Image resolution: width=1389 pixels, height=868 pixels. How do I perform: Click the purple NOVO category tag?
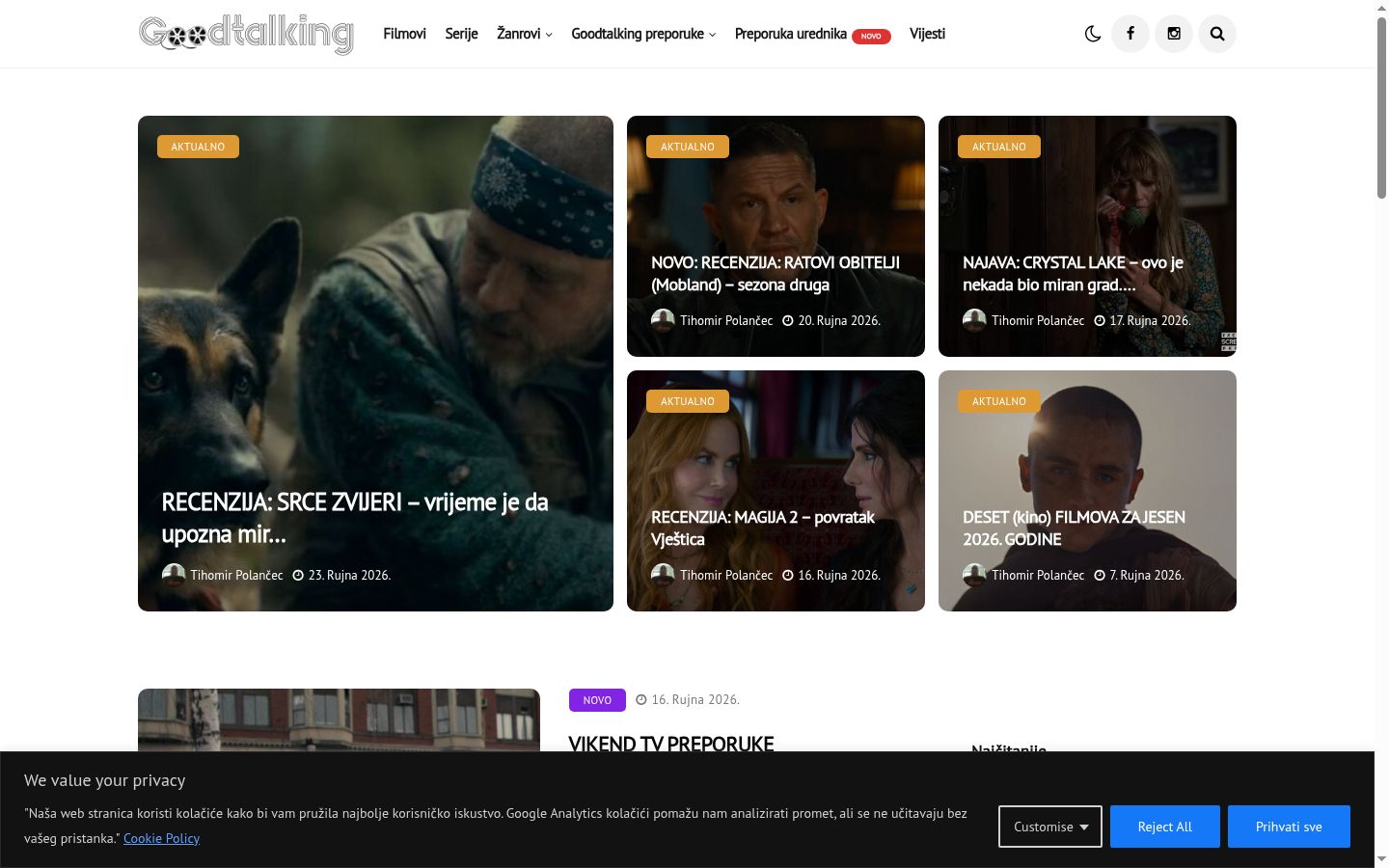pyautogui.click(x=597, y=700)
